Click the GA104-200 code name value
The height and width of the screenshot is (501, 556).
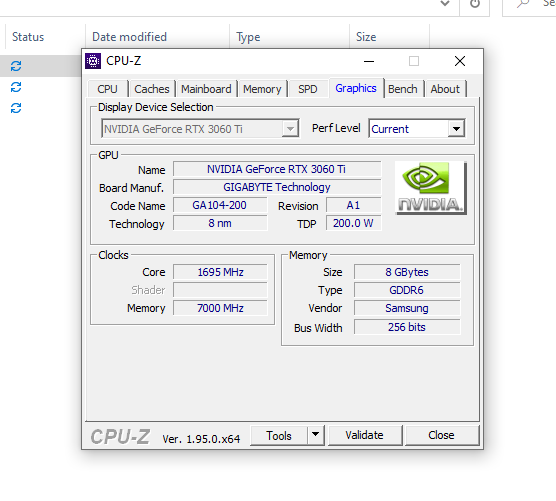pos(220,205)
